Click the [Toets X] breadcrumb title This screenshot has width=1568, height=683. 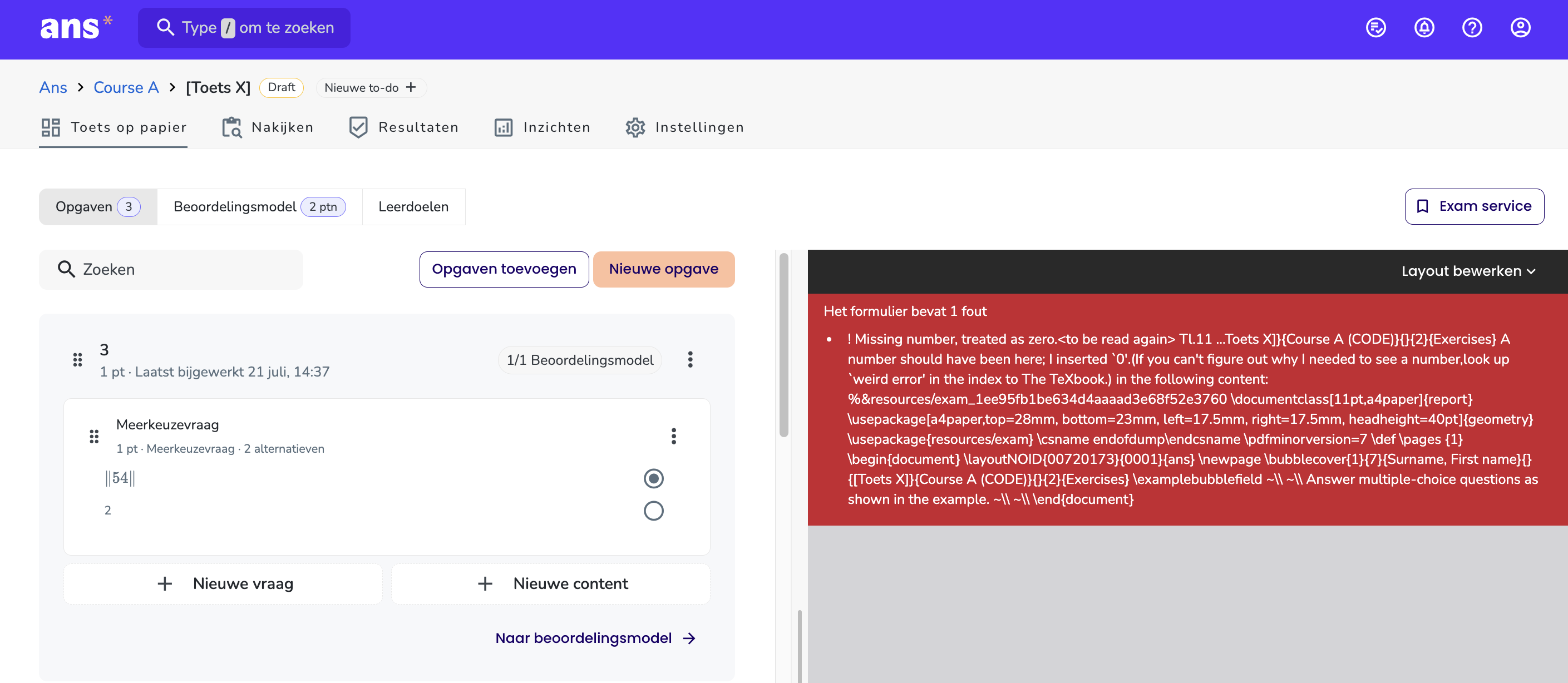[218, 87]
